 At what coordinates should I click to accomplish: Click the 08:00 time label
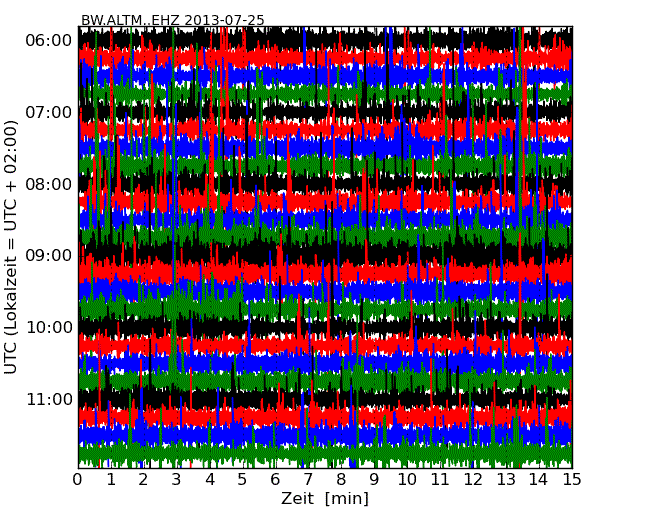click(x=49, y=184)
